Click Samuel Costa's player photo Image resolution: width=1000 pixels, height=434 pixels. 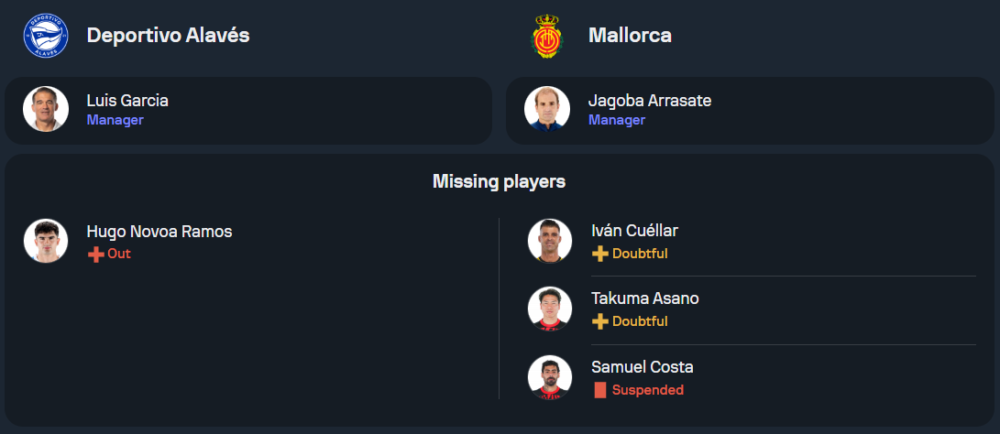pyautogui.click(x=550, y=377)
